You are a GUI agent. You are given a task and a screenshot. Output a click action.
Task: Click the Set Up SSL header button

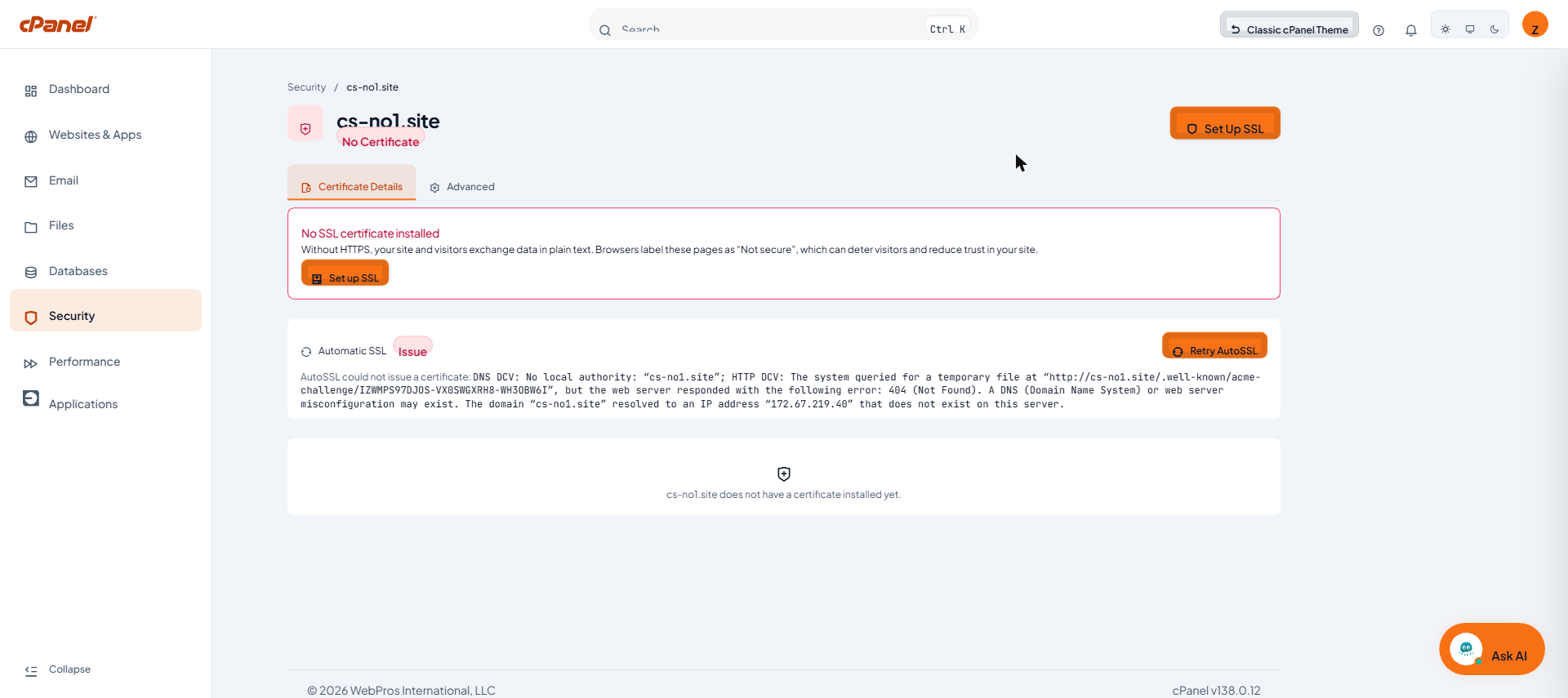1225,123
